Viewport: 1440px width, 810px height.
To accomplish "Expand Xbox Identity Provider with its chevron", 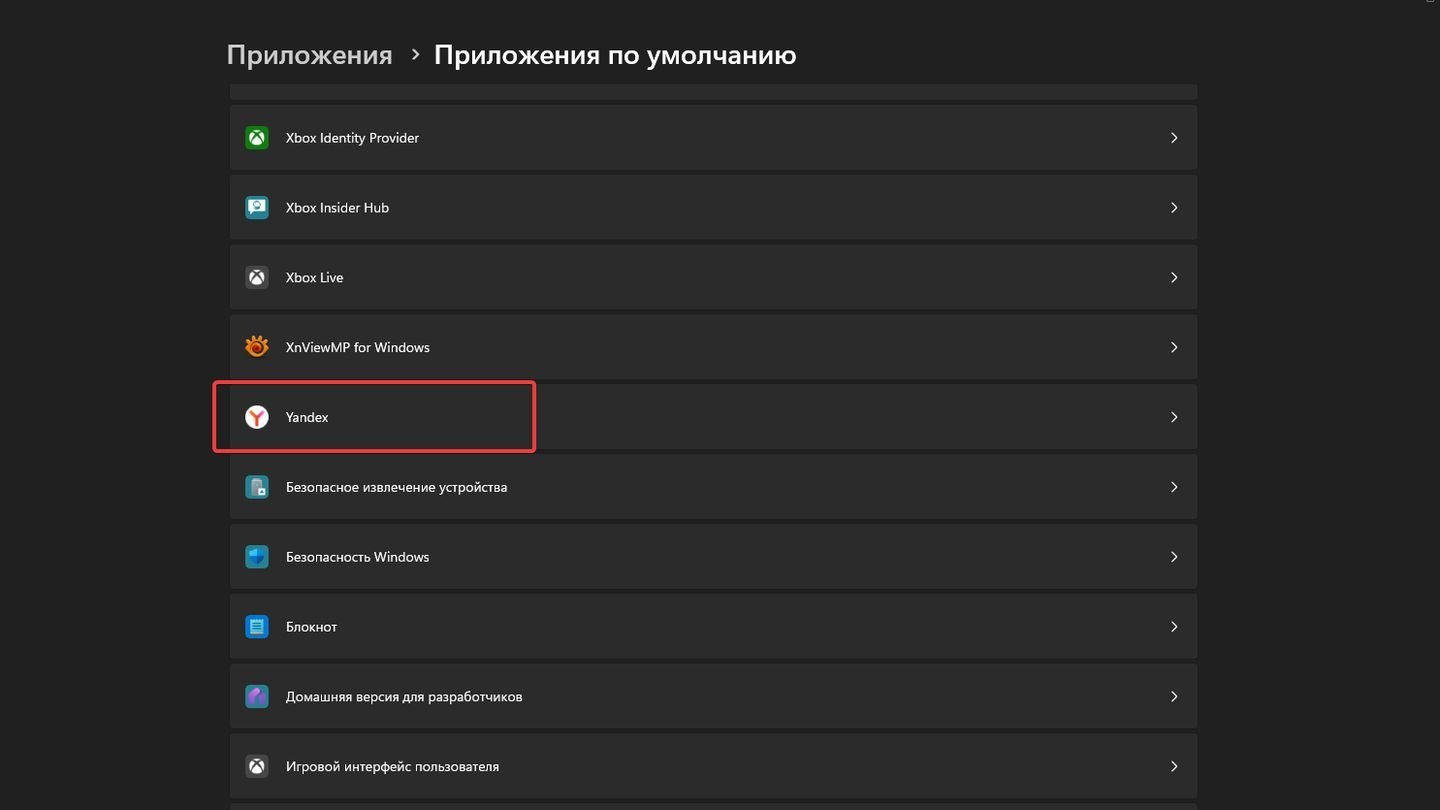I will point(1174,138).
